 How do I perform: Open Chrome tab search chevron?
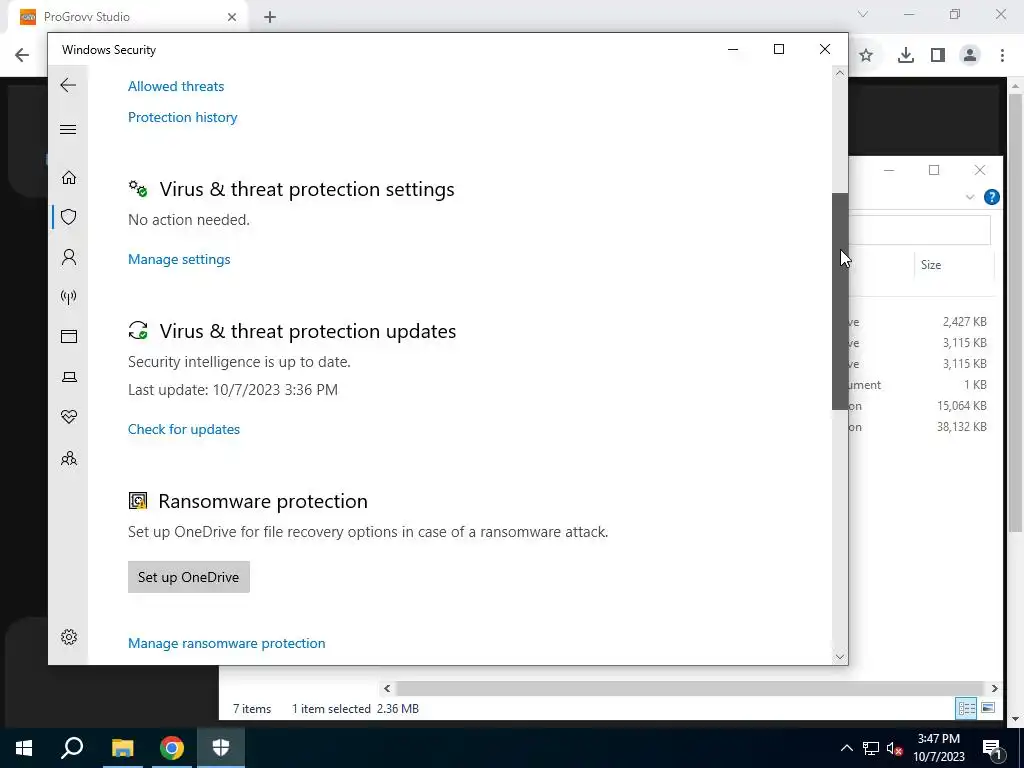863,14
